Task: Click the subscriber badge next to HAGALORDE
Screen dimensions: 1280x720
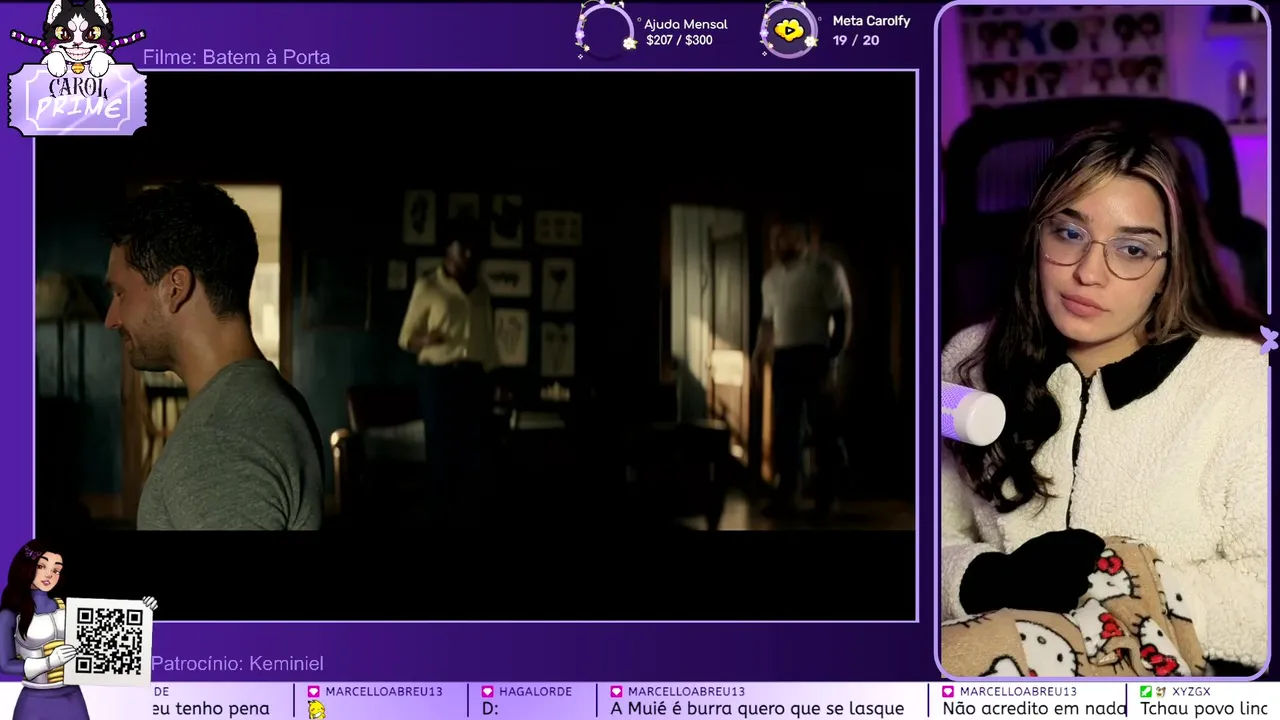Action: (487, 692)
